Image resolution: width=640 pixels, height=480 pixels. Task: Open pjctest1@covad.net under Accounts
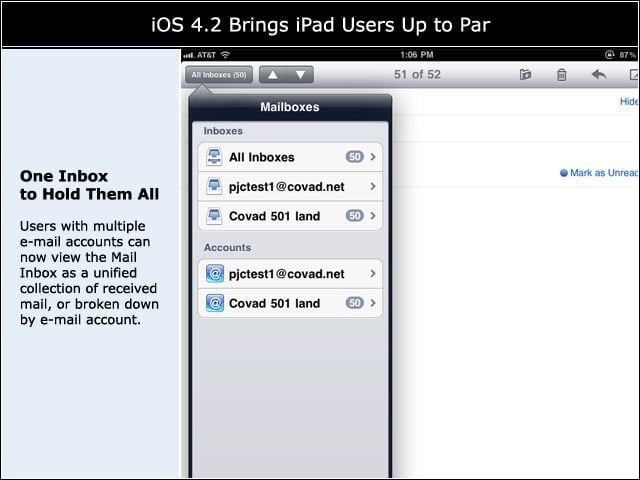pos(290,274)
